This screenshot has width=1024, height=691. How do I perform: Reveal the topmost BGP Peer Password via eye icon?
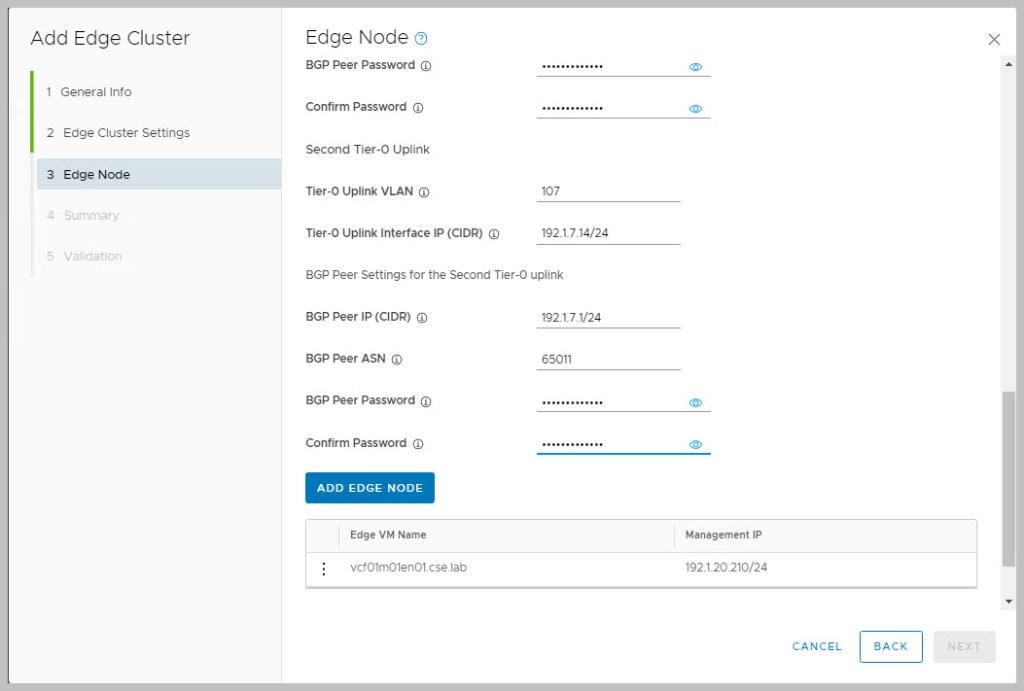pyautogui.click(x=696, y=67)
